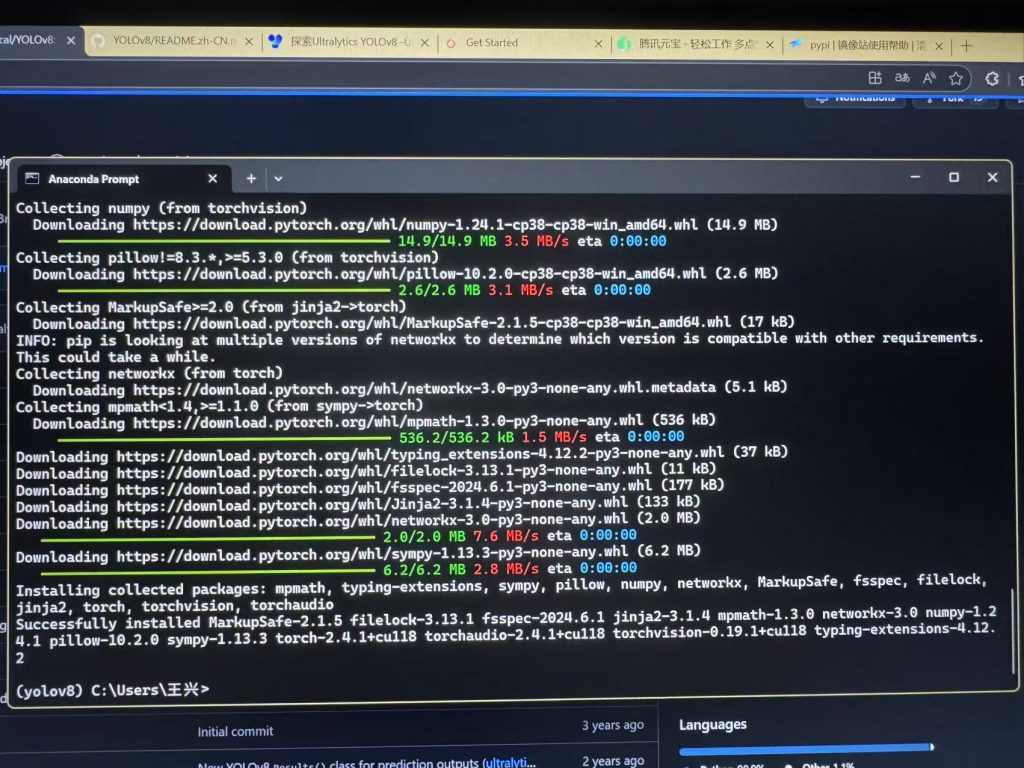Click the 'Successfully installed MarkupSafe' line
Viewport: 1024px width, 768px height.
[506, 634]
